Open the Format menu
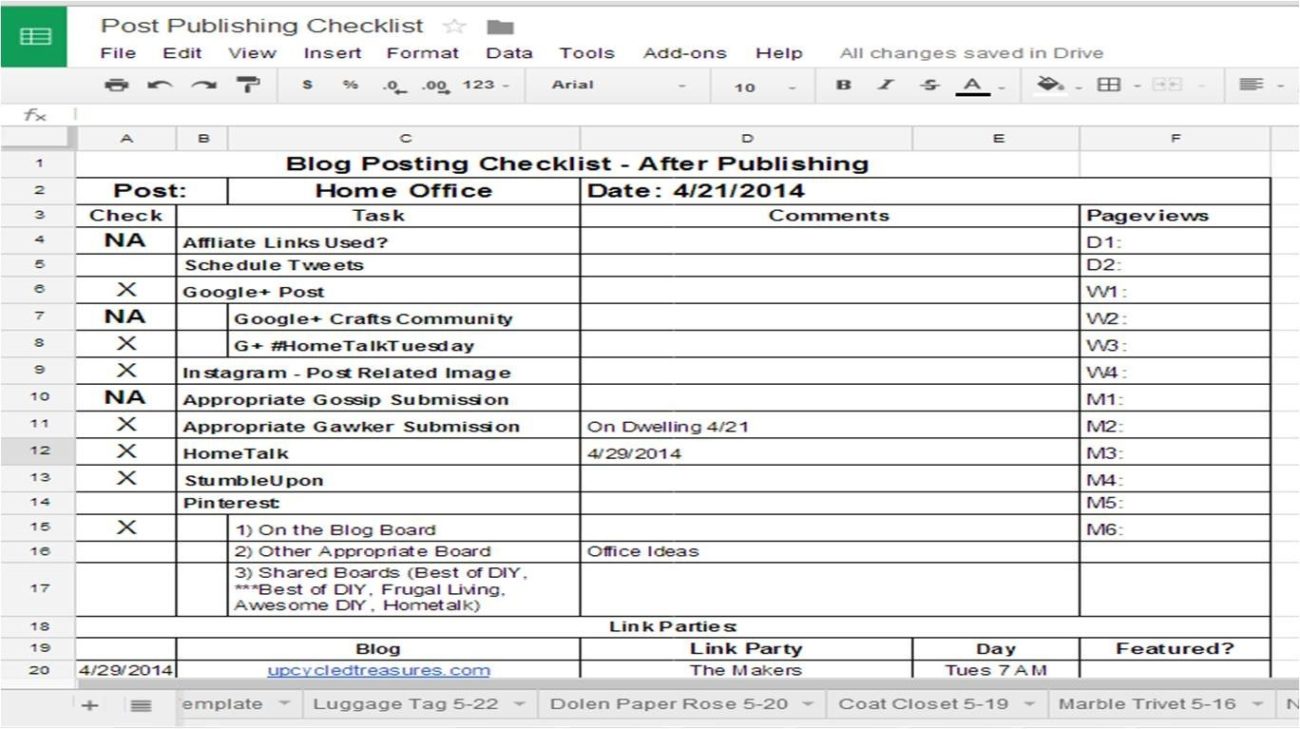1300x729 pixels. [422, 53]
